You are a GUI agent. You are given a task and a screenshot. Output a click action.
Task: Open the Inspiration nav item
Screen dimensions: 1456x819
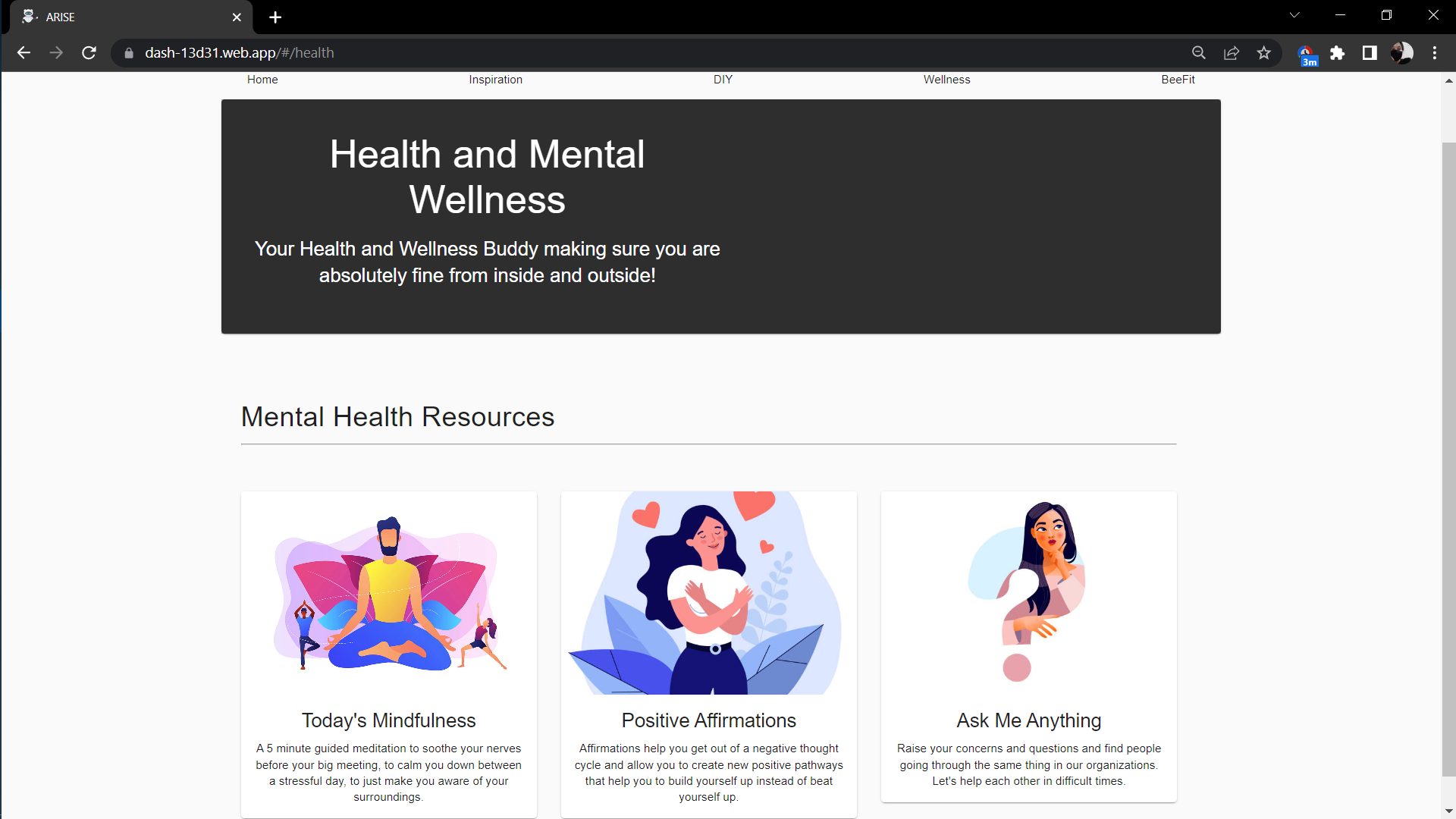[x=495, y=80]
